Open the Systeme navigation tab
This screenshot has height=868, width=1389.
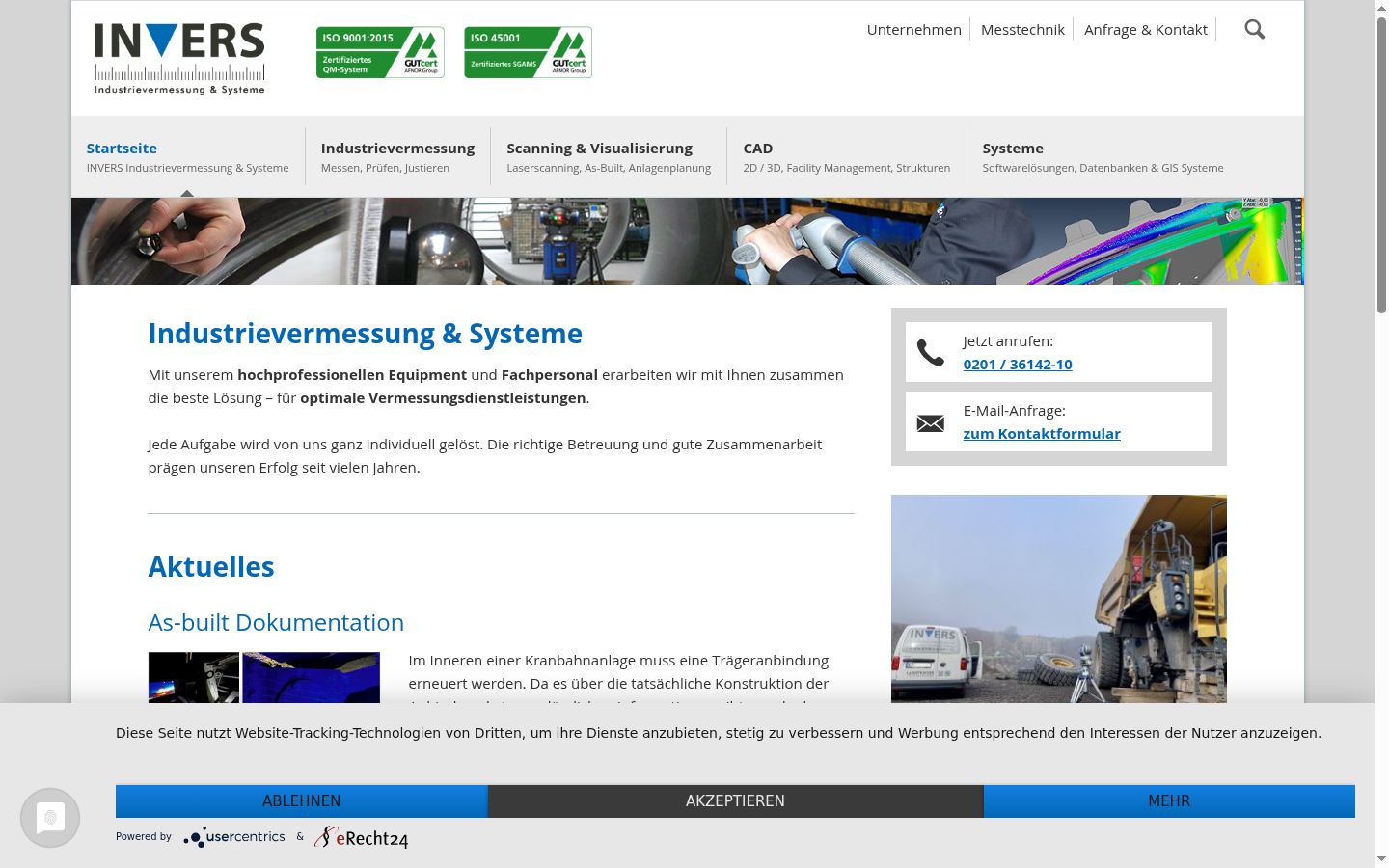[1103, 157]
